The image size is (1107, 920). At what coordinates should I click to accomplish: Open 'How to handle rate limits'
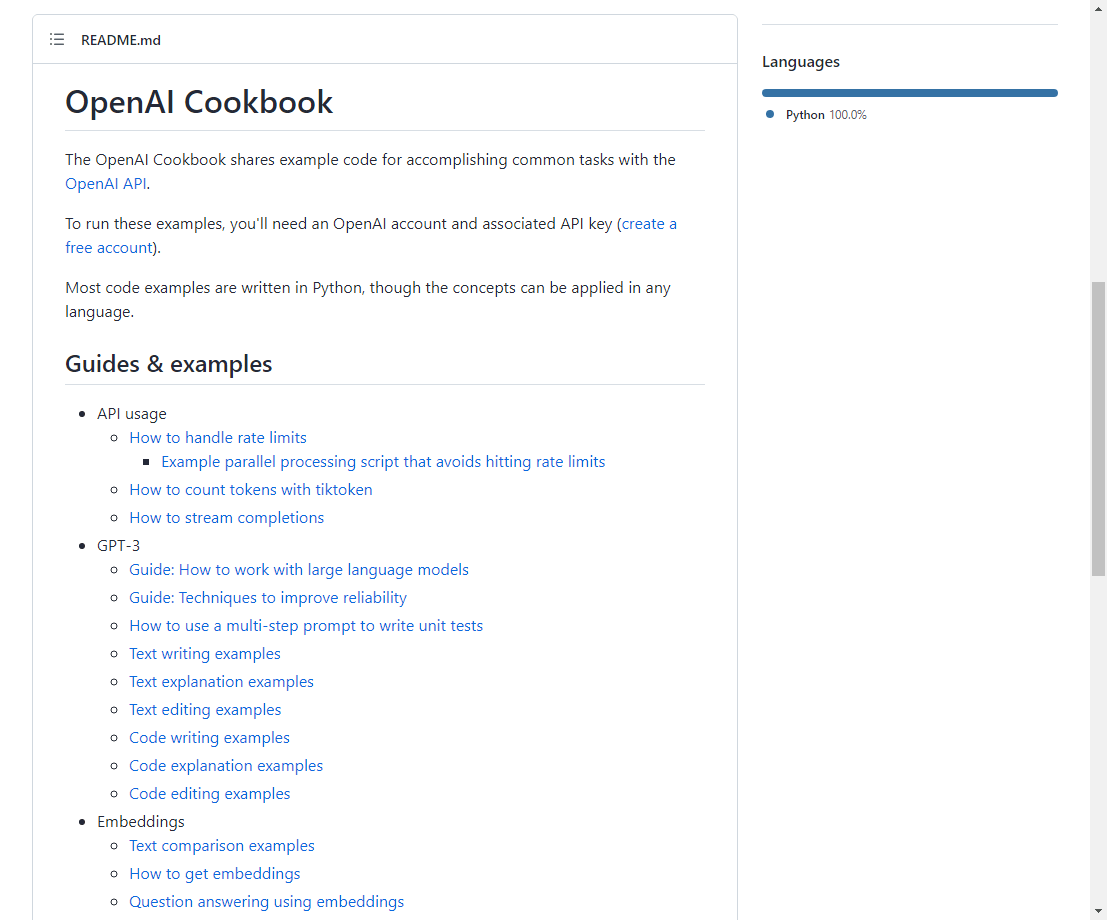pyautogui.click(x=218, y=438)
